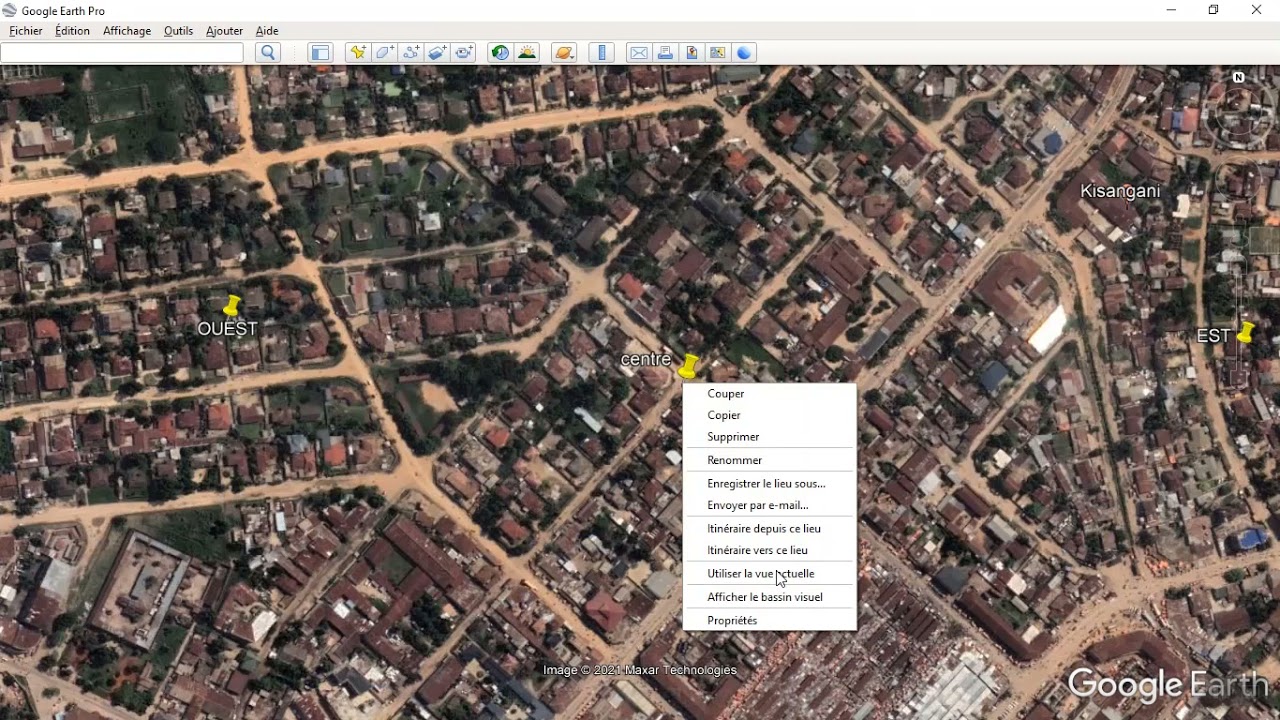Choose Couper in the context menu
The width and height of the screenshot is (1280, 720).
tap(769, 394)
